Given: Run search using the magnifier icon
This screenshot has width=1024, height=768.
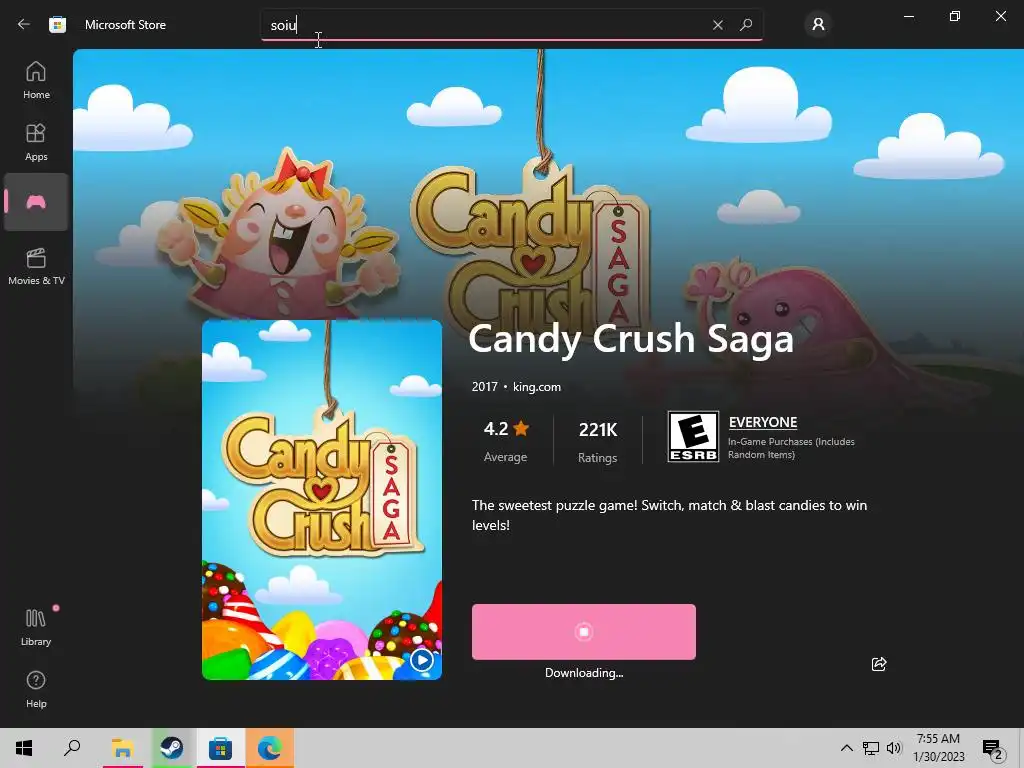Looking at the screenshot, I should tap(746, 25).
